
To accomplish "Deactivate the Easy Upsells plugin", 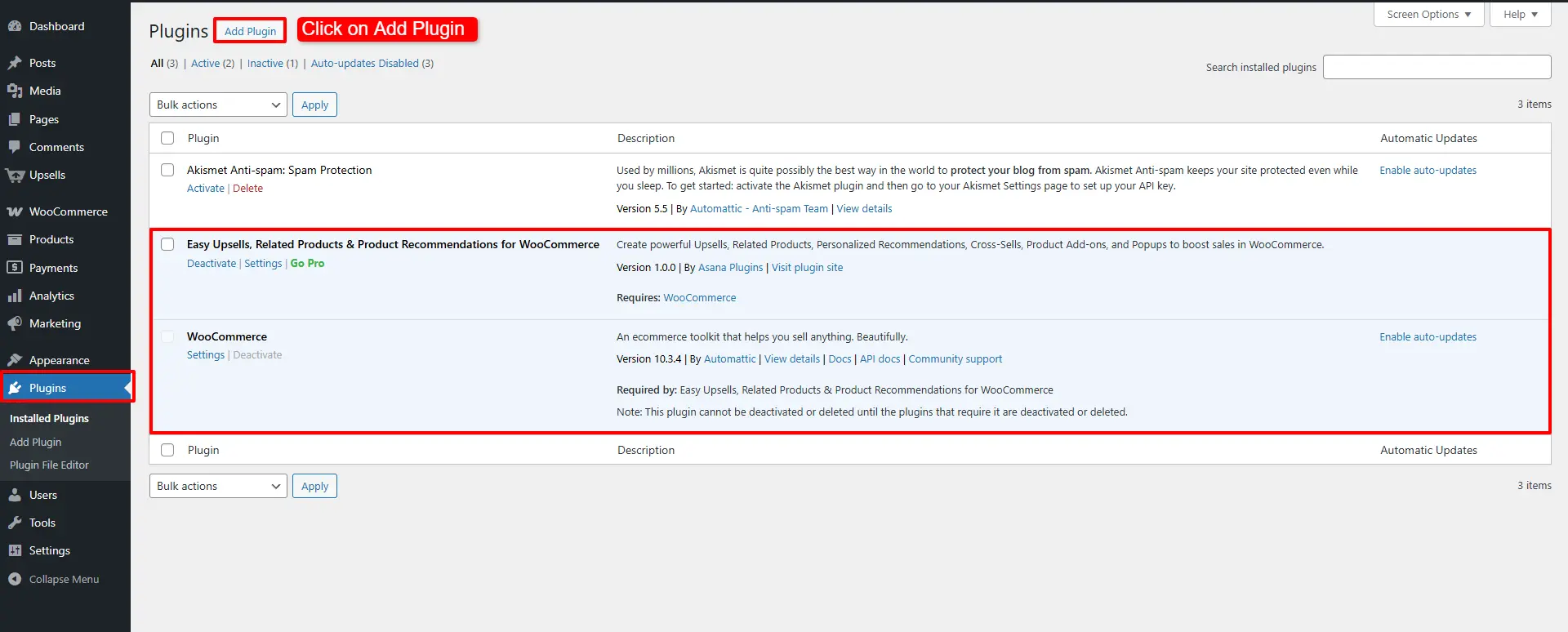I will [212, 263].
